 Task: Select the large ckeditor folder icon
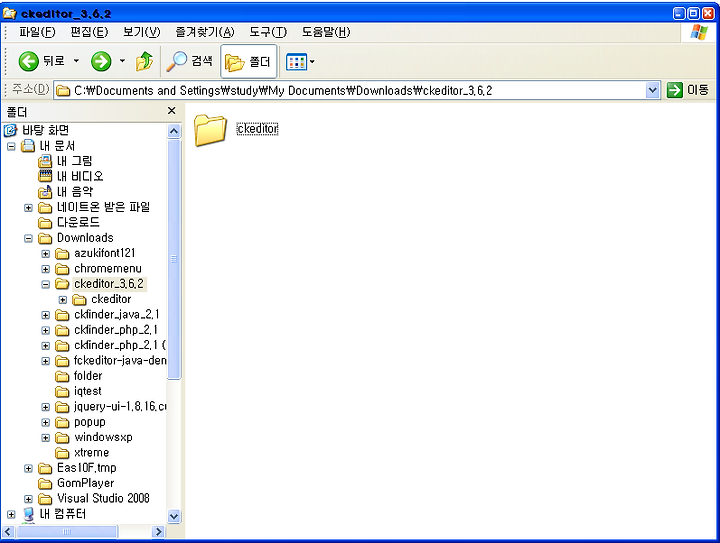tap(210, 130)
